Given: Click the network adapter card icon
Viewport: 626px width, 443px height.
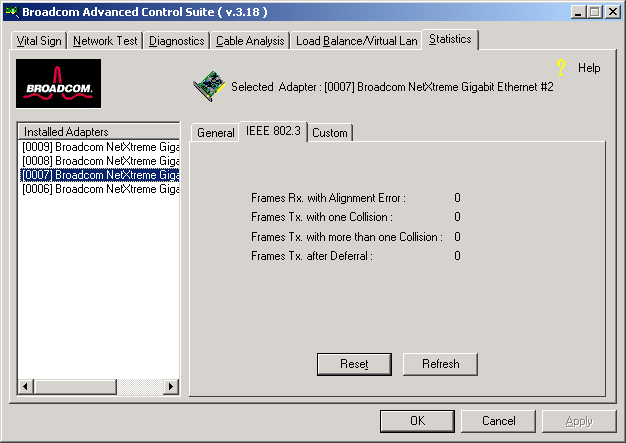Looking at the screenshot, I should pyautogui.click(x=209, y=86).
